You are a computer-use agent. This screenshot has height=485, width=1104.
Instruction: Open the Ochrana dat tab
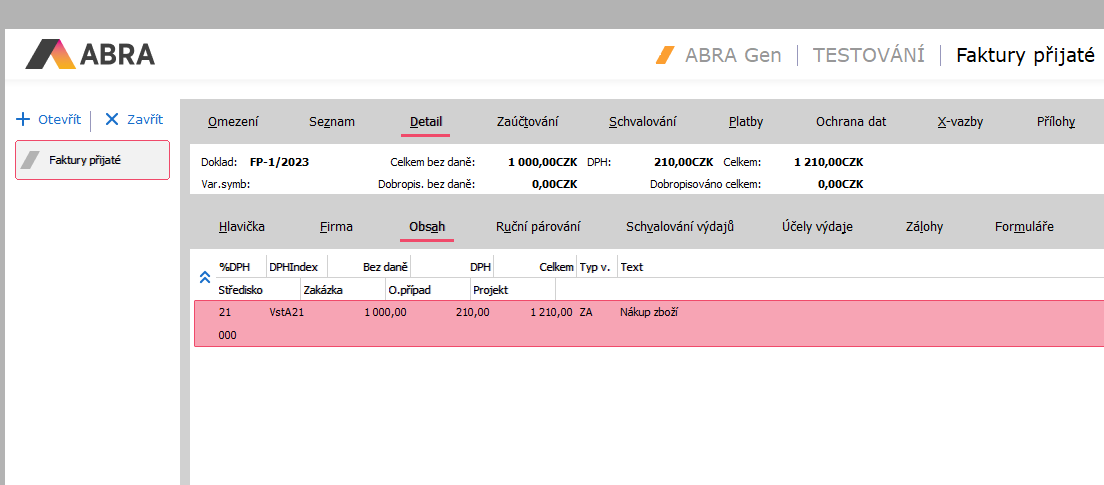(x=850, y=122)
